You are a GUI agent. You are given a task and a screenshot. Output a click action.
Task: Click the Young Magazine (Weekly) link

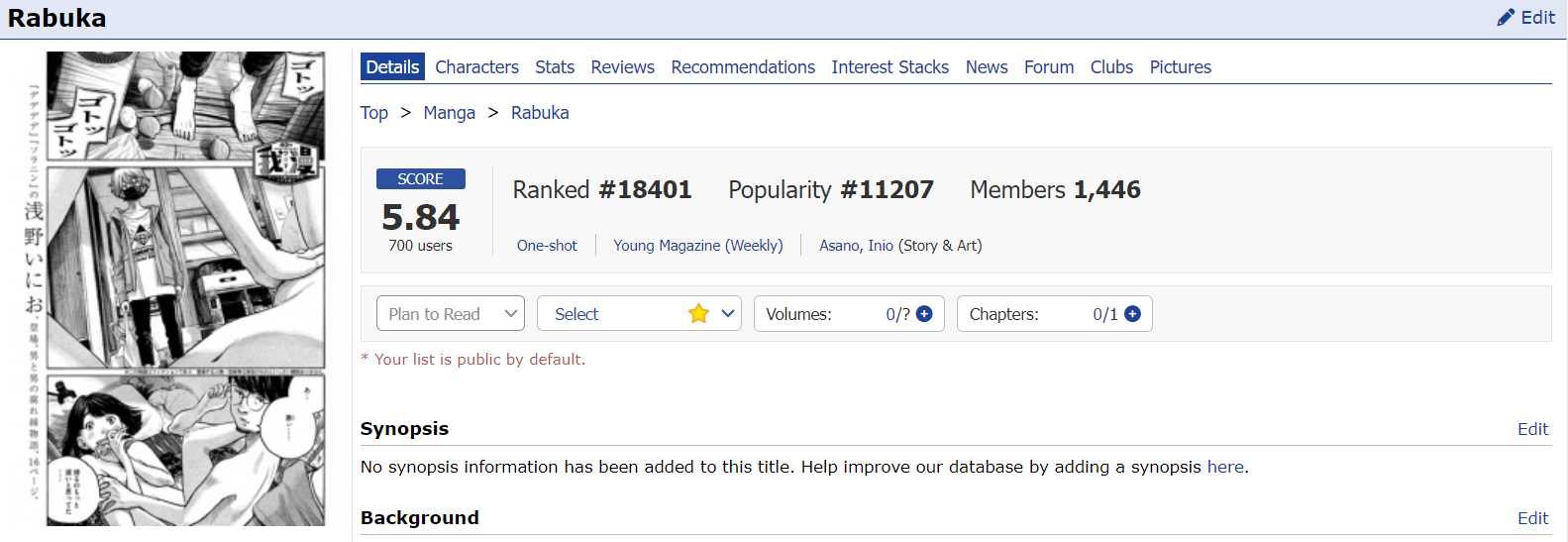(x=697, y=246)
